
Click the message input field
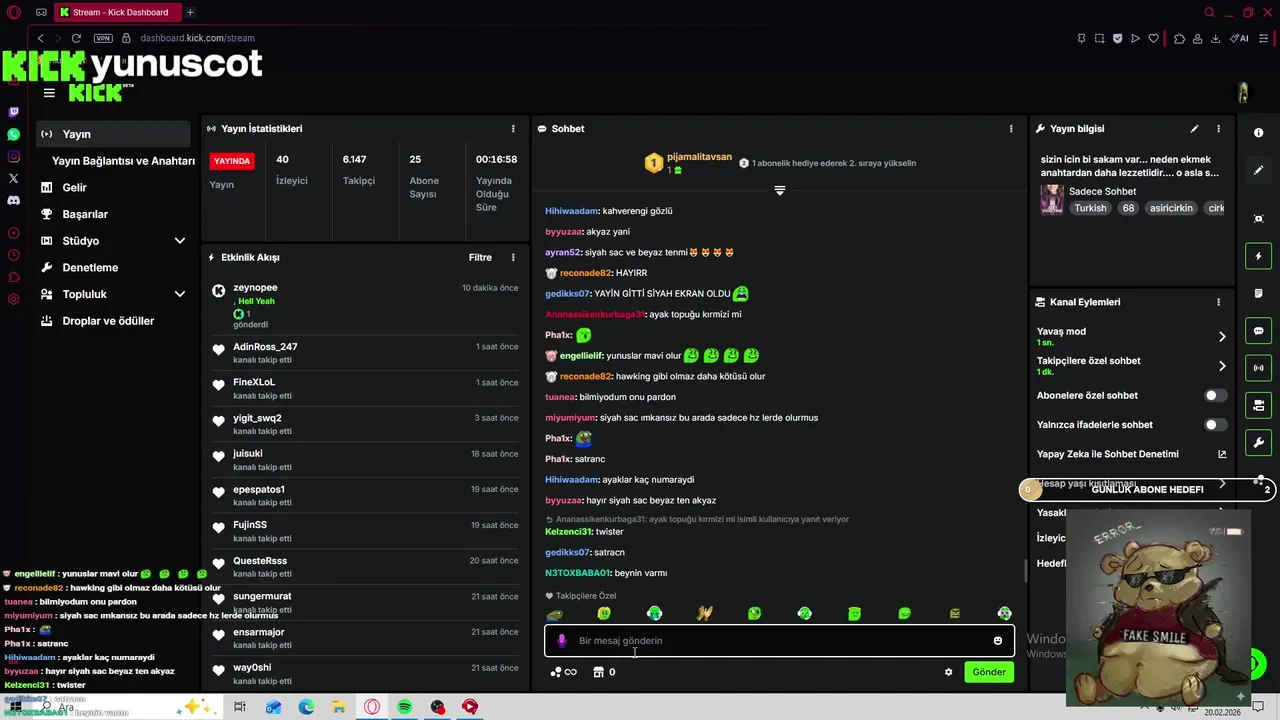[x=779, y=641]
